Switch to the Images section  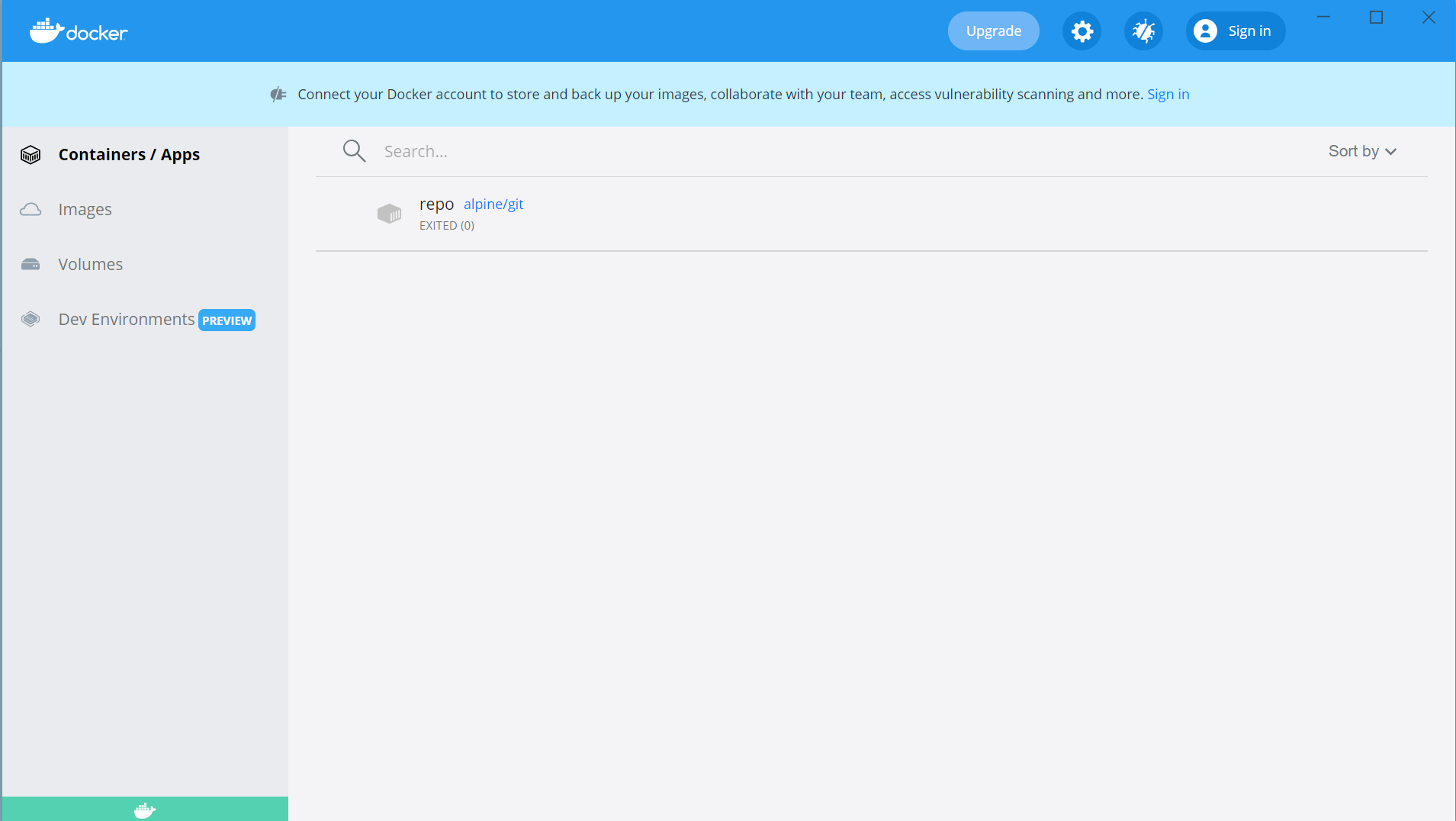click(x=85, y=209)
